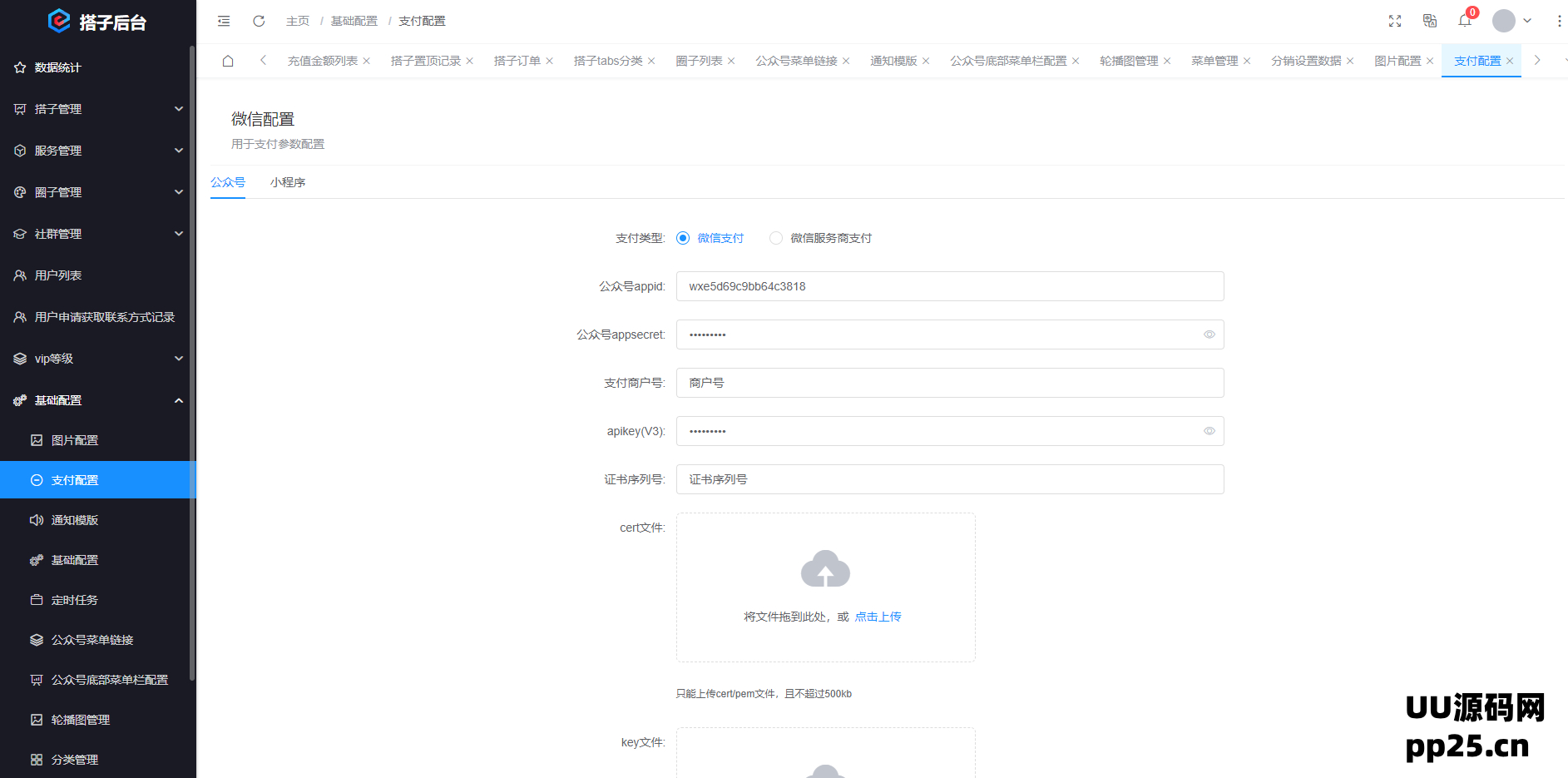
Task: Open notifications by clicking the bell icon
Action: pos(1465,21)
